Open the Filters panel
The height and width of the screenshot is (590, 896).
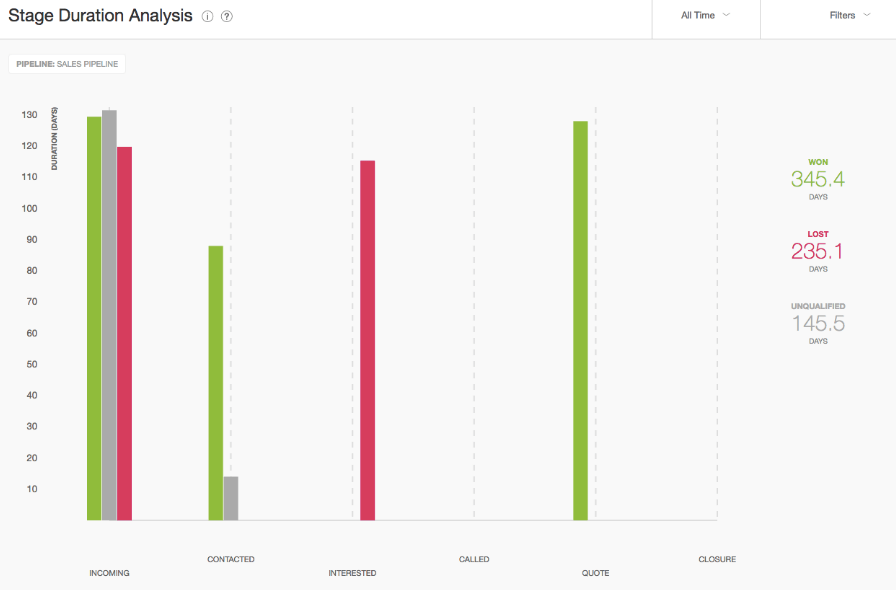(x=843, y=15)
